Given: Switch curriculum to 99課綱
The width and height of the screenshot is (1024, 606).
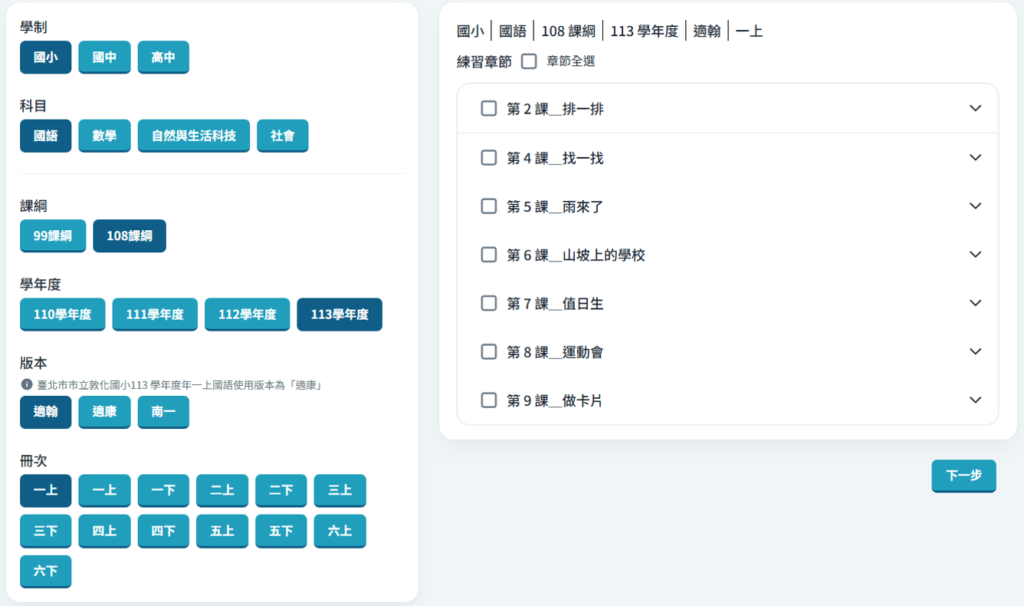Looking at the screenshot, I should pos(53,236).
